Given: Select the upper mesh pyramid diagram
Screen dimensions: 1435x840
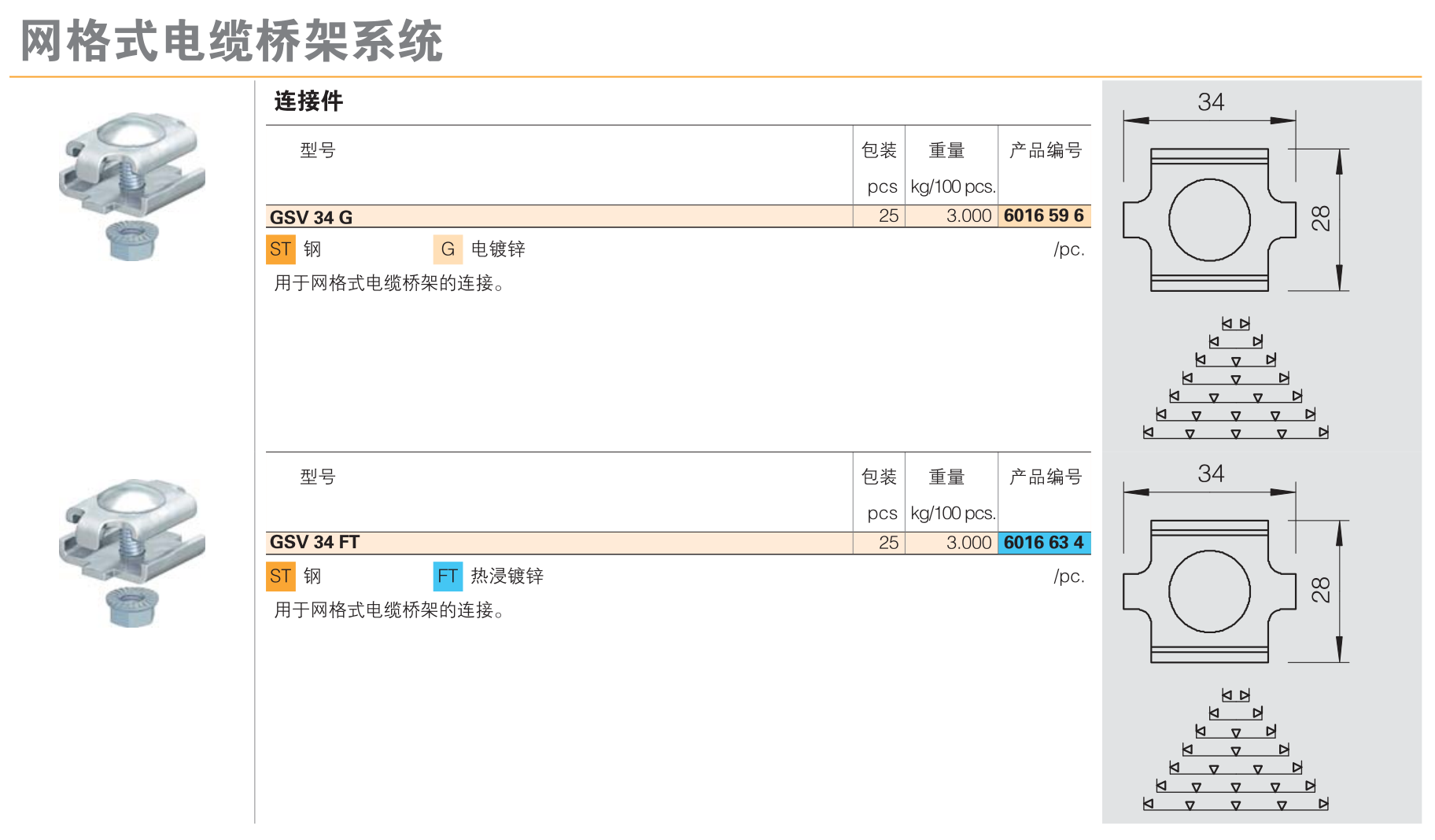Looking at the screenshot, I should click(1235, 379).
